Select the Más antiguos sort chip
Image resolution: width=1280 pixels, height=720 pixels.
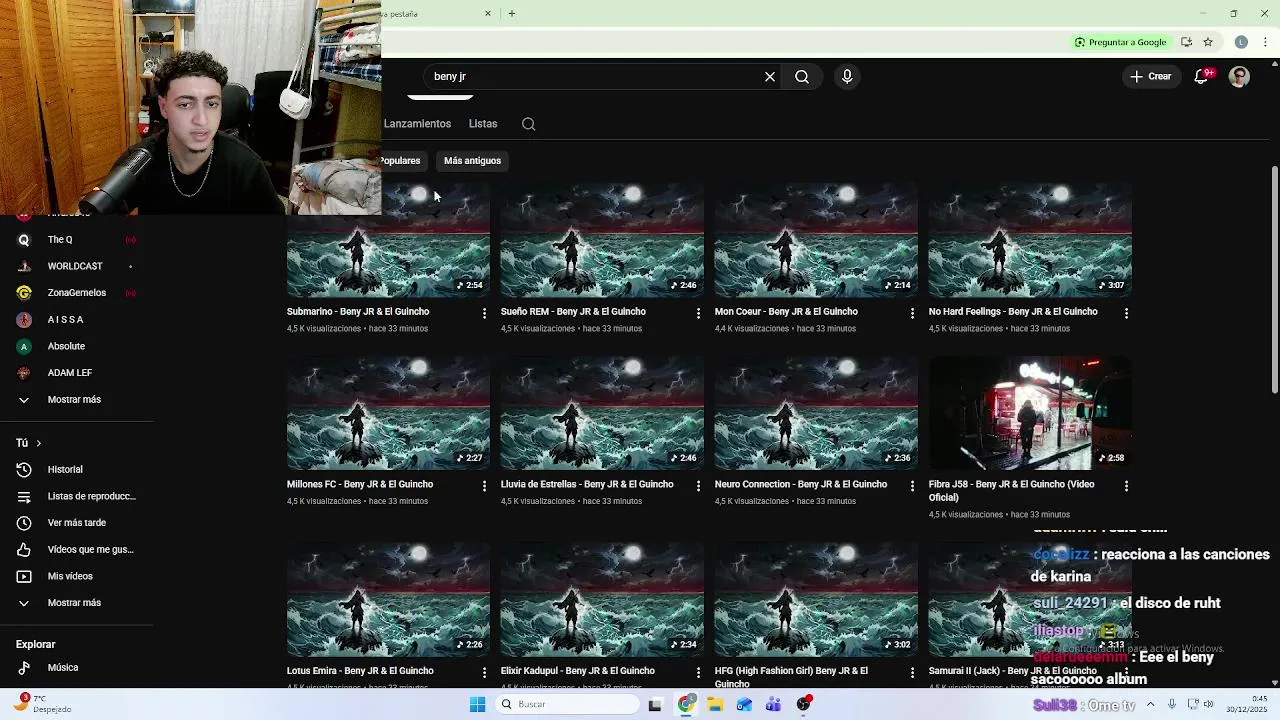point(472,160)
